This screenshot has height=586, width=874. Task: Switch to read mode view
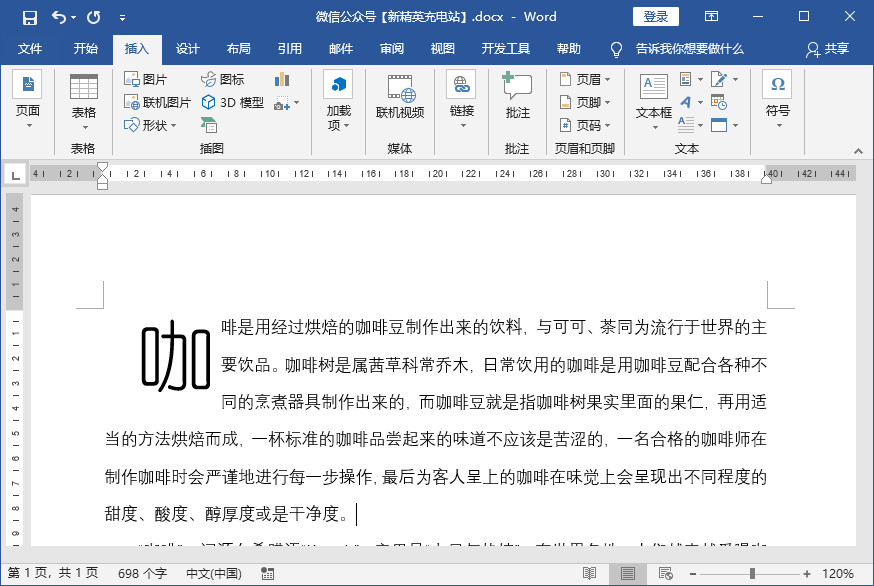589,573
